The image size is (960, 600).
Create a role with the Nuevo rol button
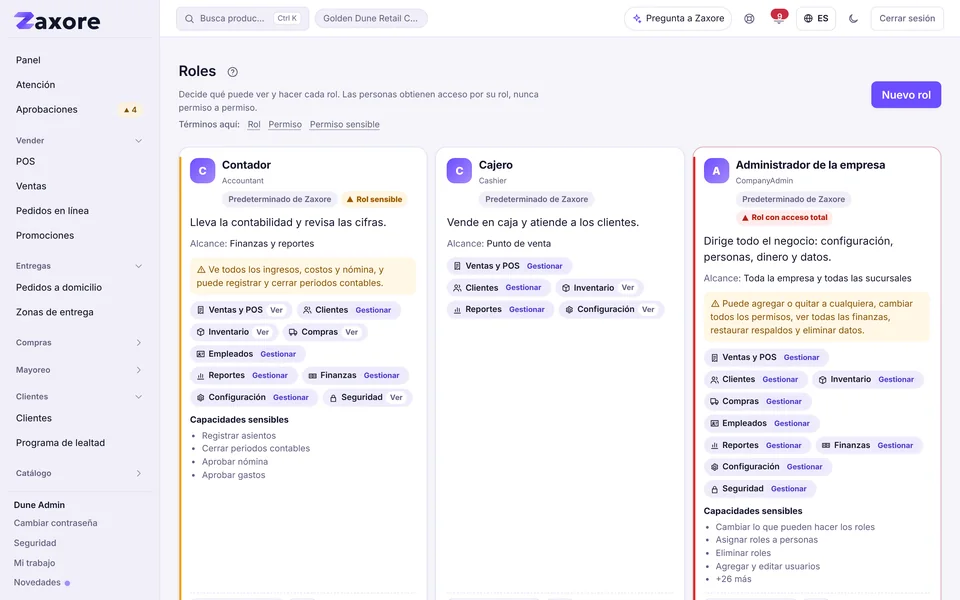(x=906, y=95)
